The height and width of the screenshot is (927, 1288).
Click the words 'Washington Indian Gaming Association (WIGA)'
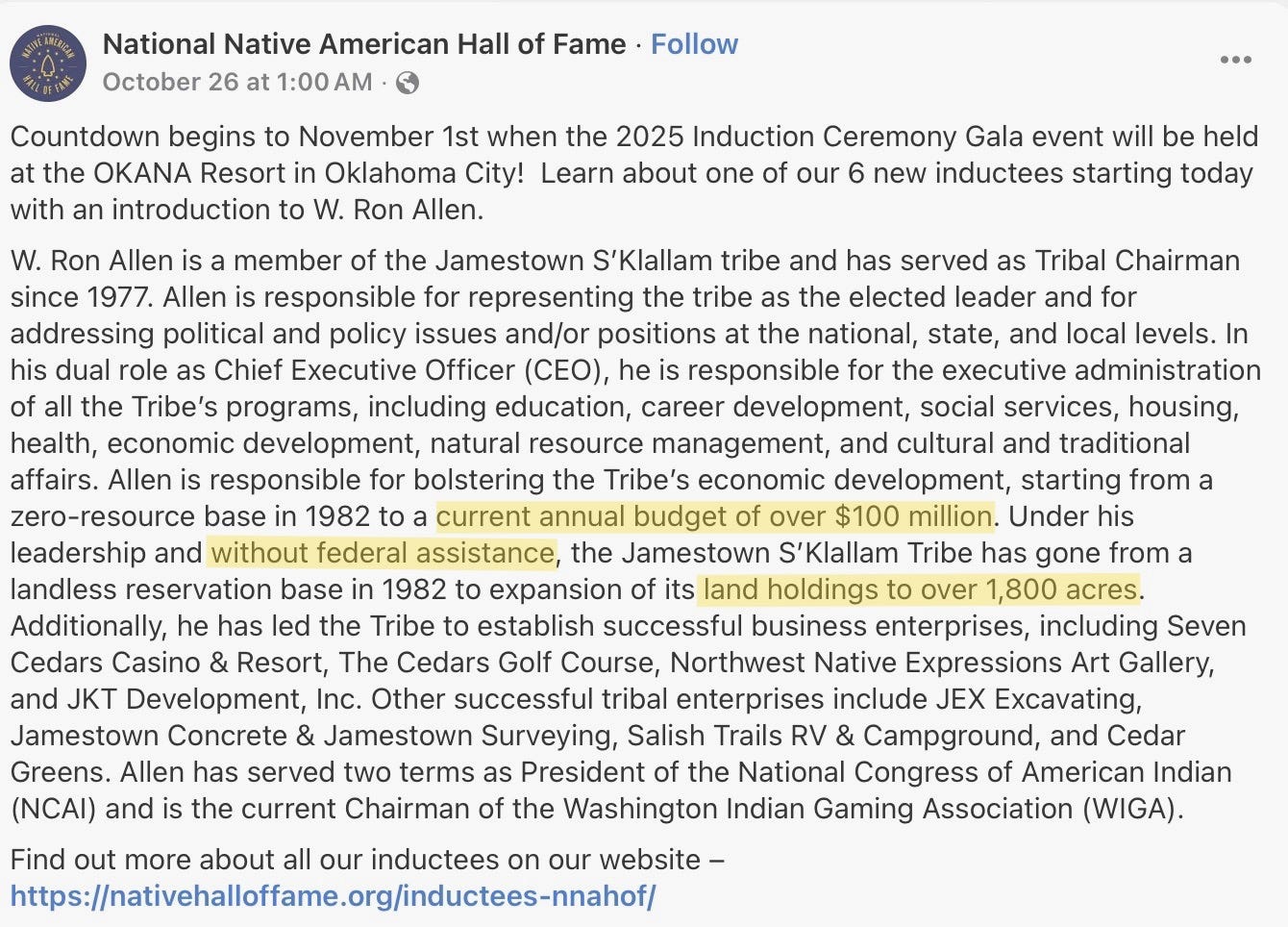869,809
